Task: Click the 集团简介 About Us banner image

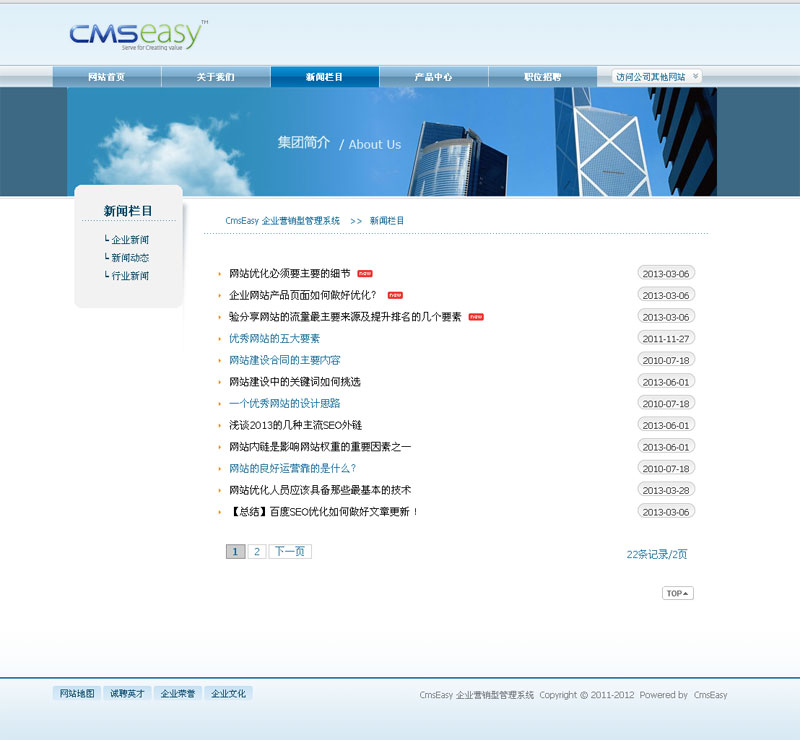Action: [x=392, y=142]
